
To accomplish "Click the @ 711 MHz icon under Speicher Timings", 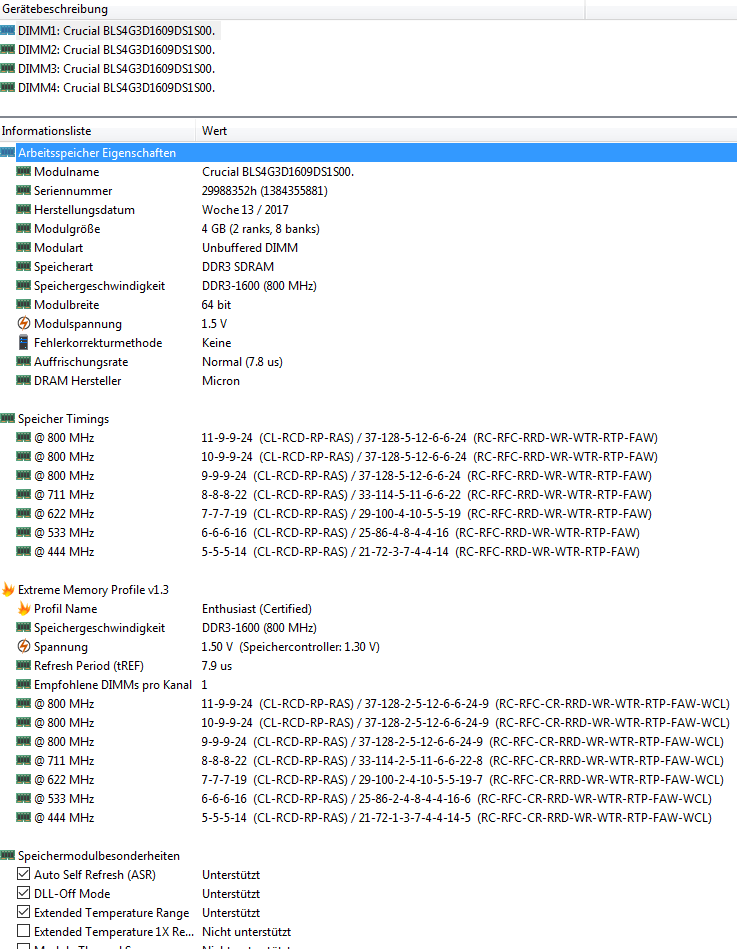I will (x=24, y=494).
